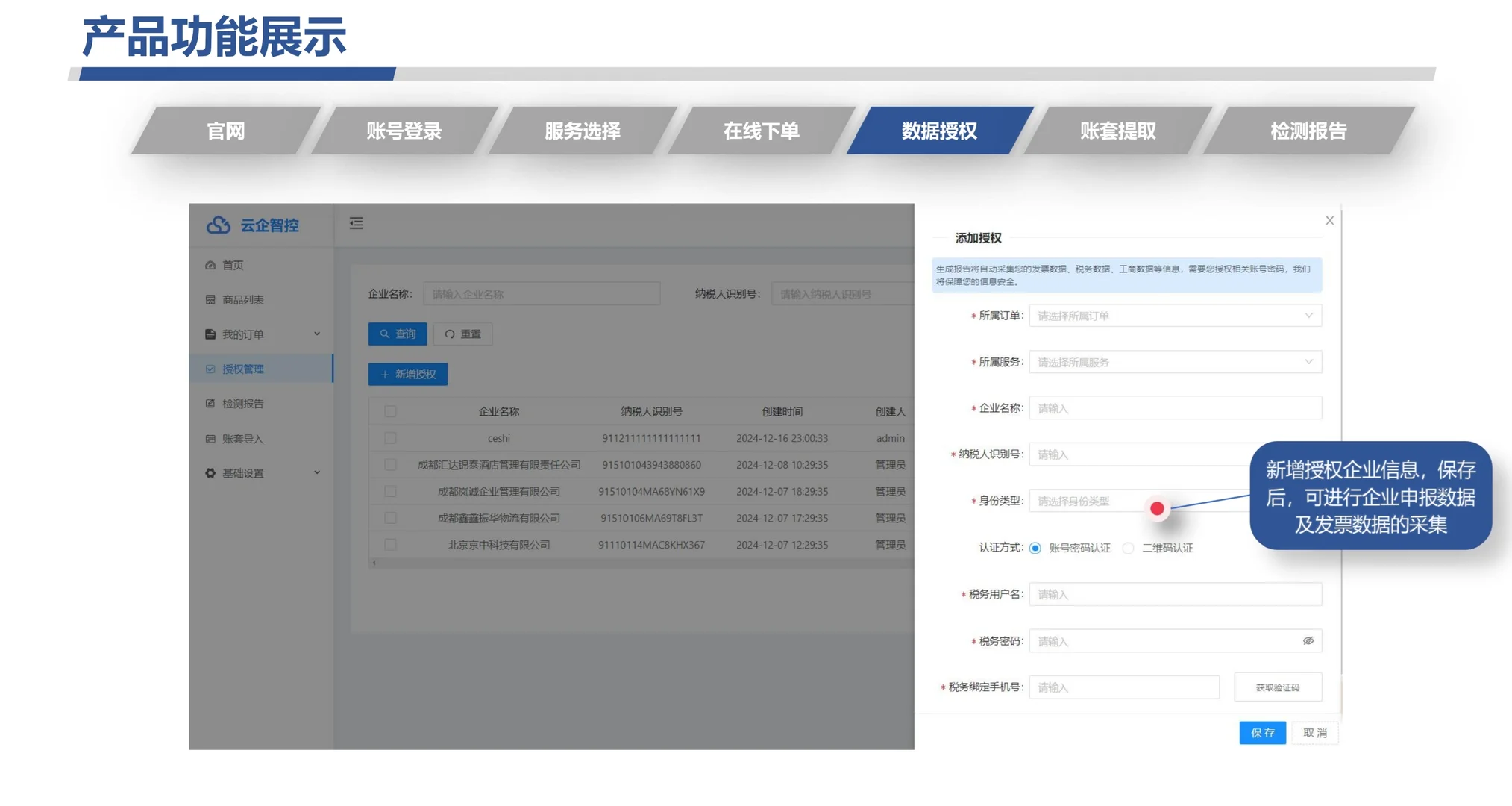Select all rows with the header checkbox
Image resolution: width=1512 pixels, height=806 pixels.
coord(391,411)
